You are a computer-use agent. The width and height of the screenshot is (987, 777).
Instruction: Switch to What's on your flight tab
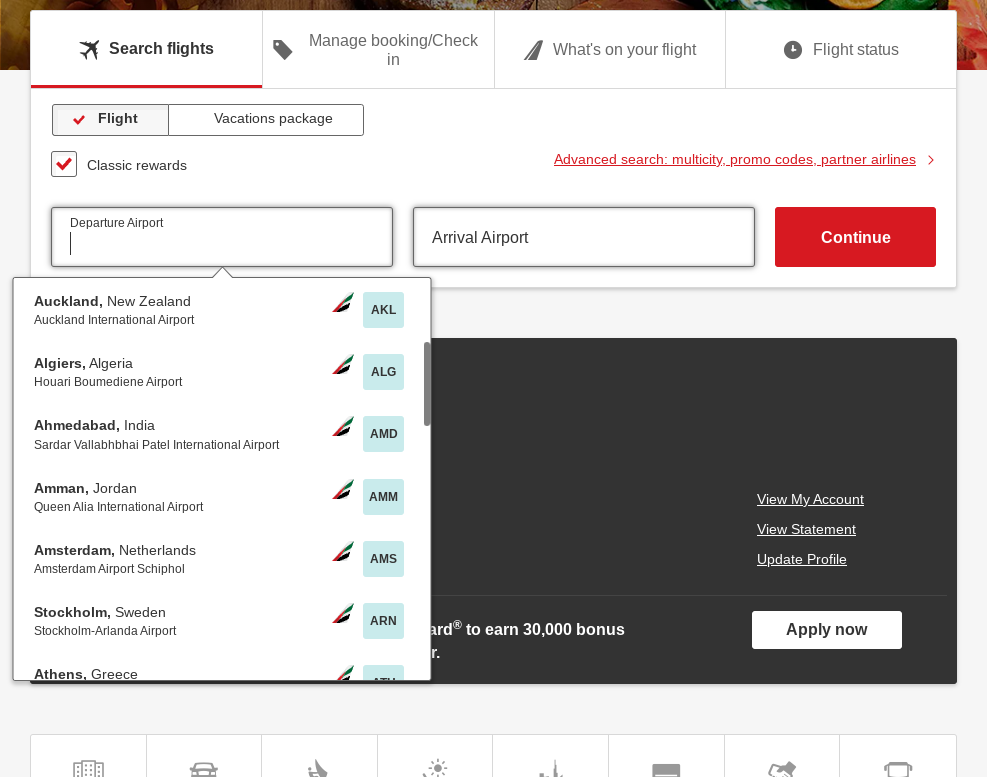point(610,49)
